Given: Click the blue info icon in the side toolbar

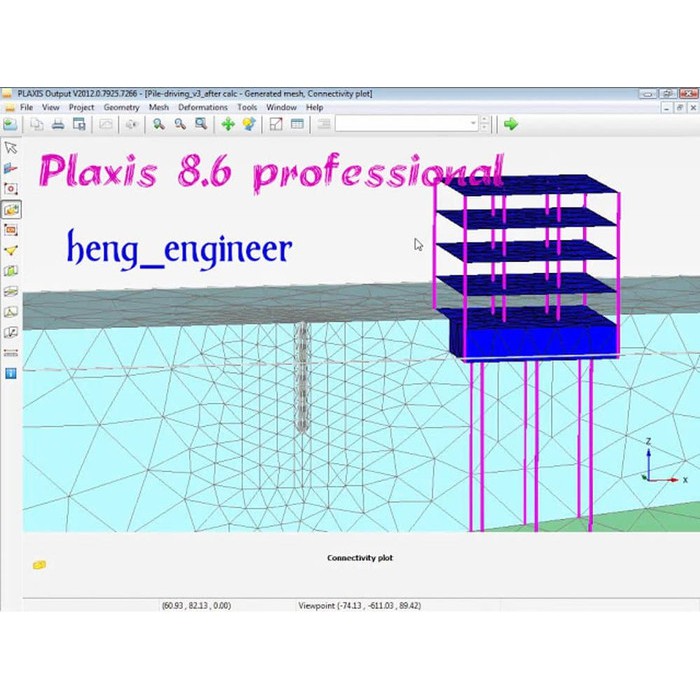Looking at the screenshot, I should pos(11,373).
